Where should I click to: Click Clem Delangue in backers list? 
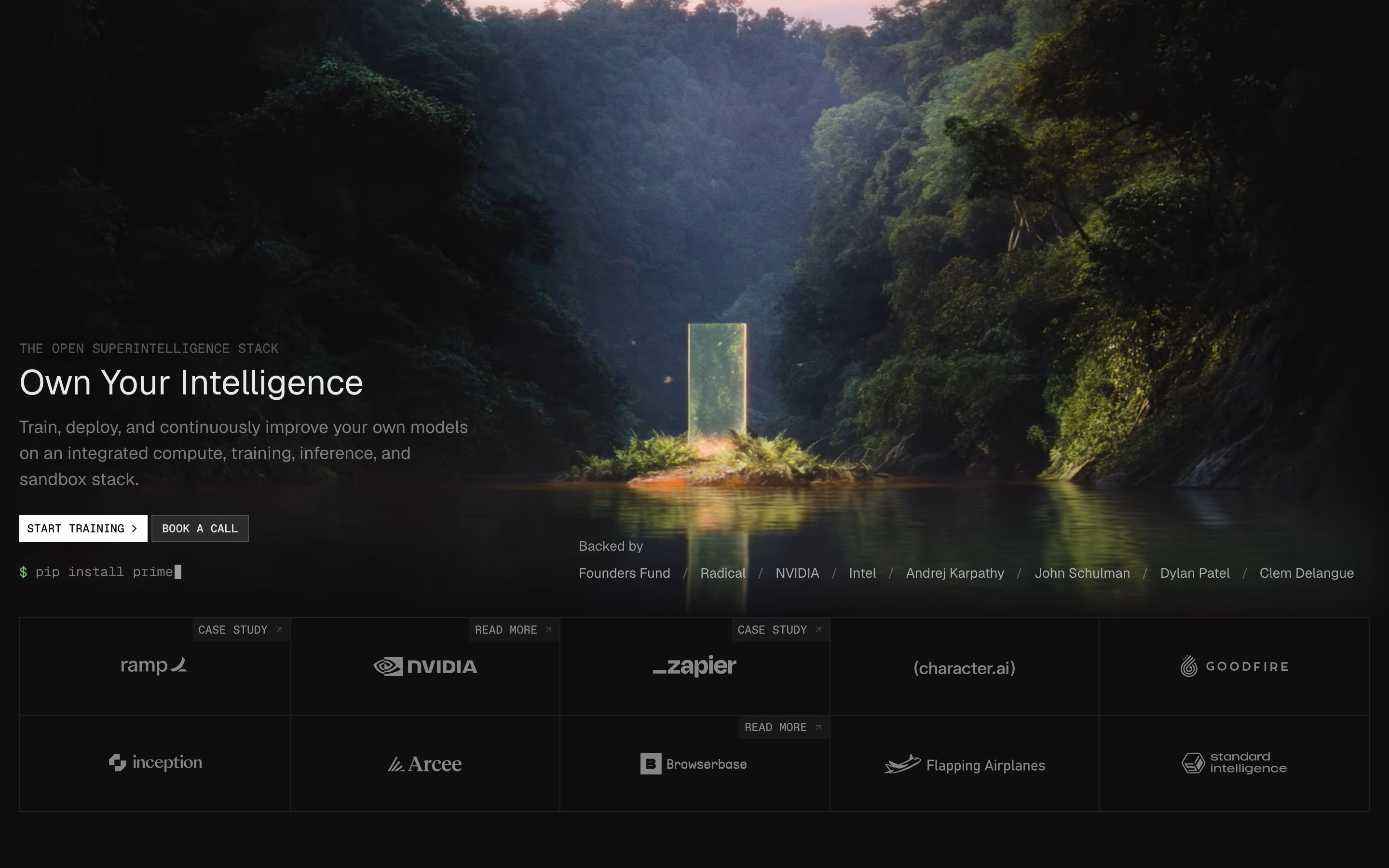coord(1307,573)
